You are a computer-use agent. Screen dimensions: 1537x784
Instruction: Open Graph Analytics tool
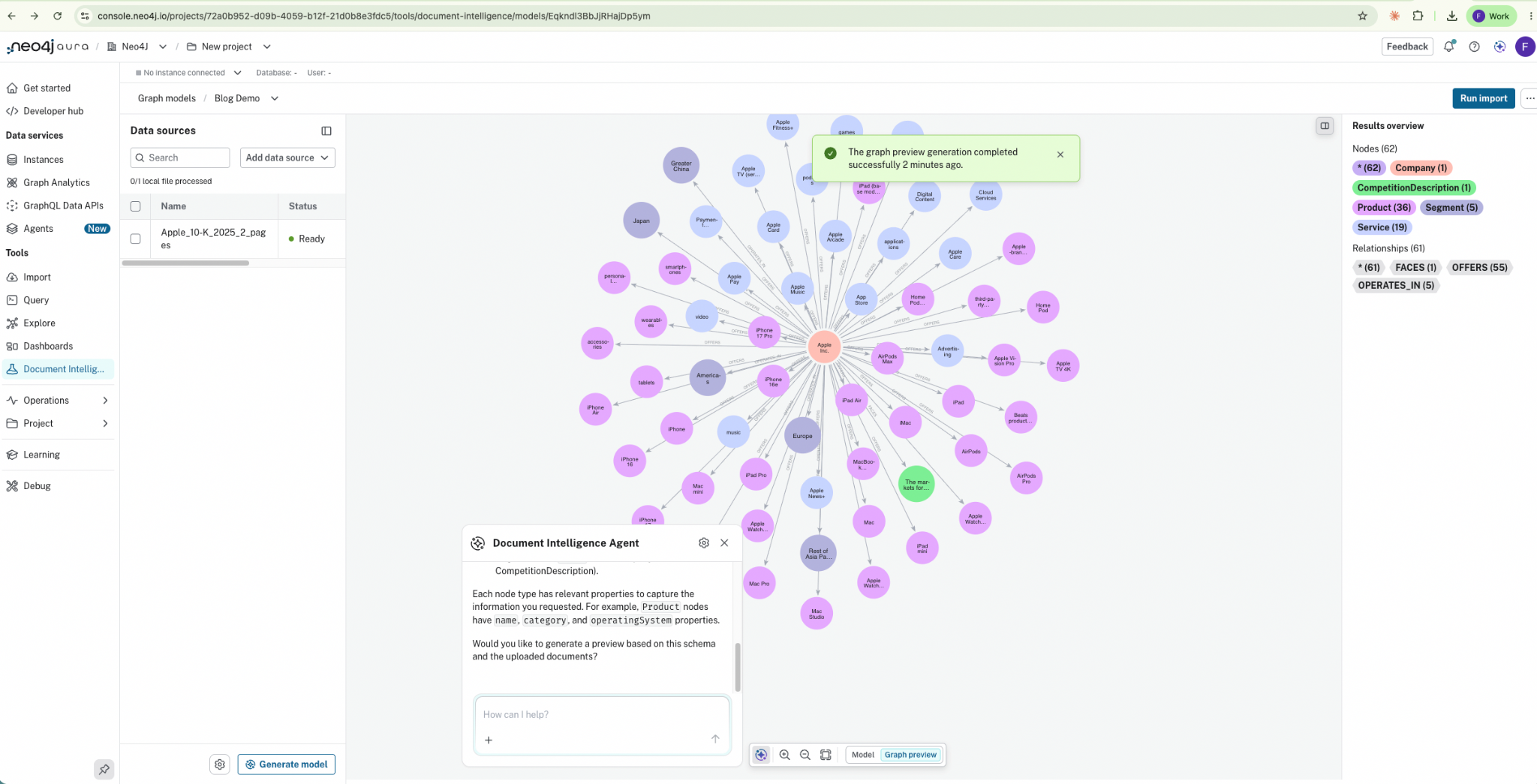point(56,182)
